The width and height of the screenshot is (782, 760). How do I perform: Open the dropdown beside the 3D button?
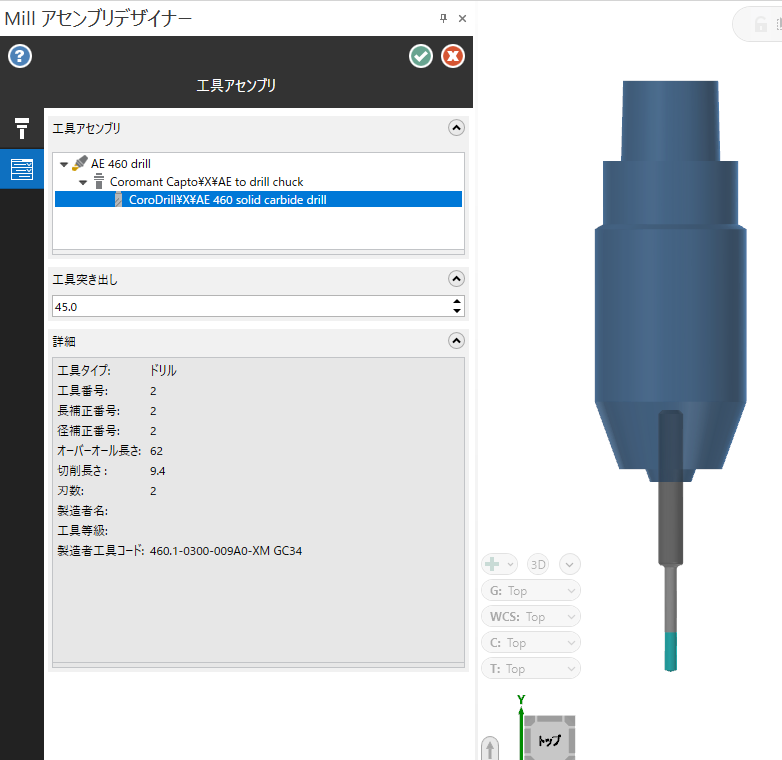coord(570,565)
